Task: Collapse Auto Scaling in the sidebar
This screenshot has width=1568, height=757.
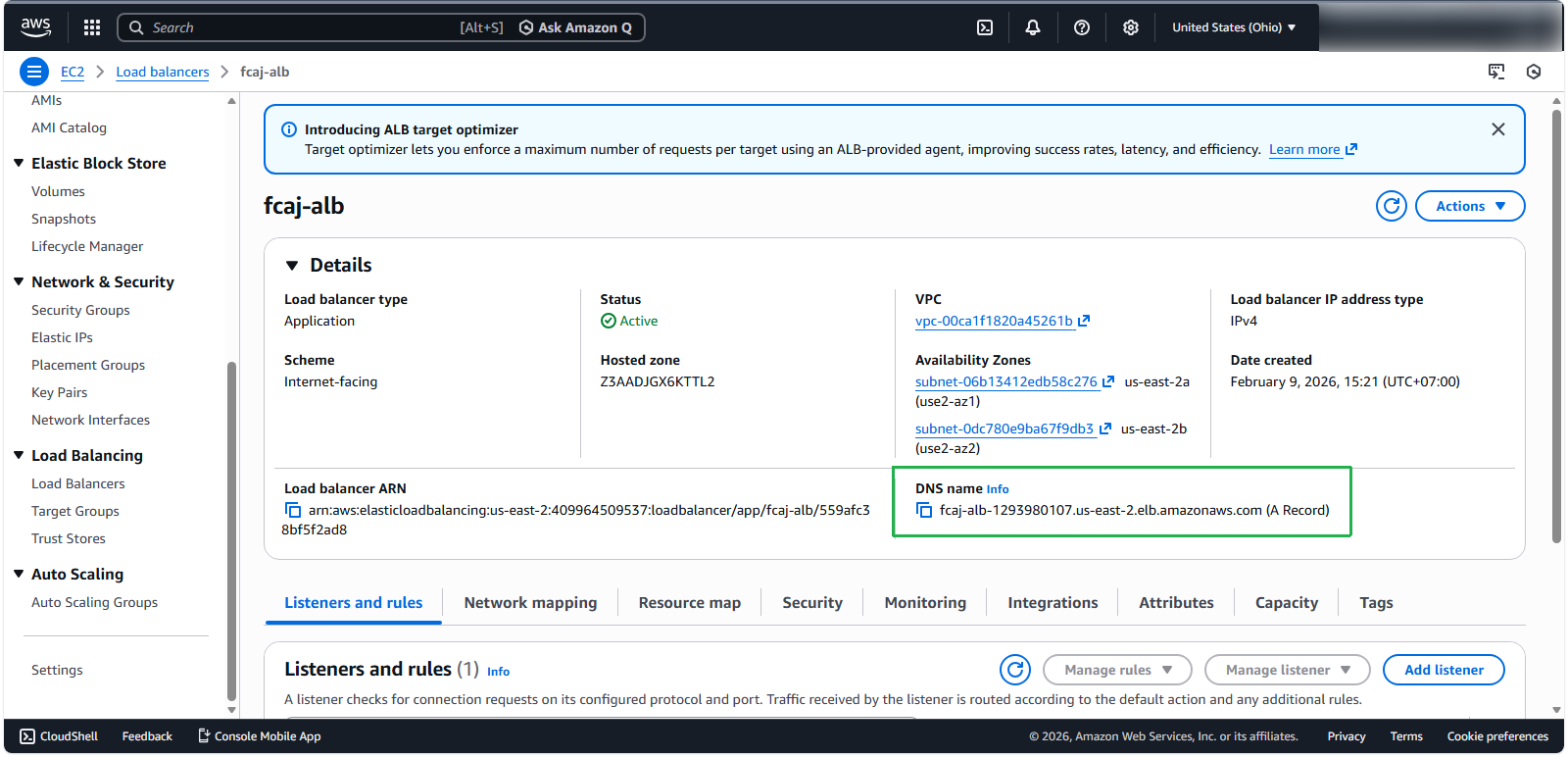Action: point(19,574)
